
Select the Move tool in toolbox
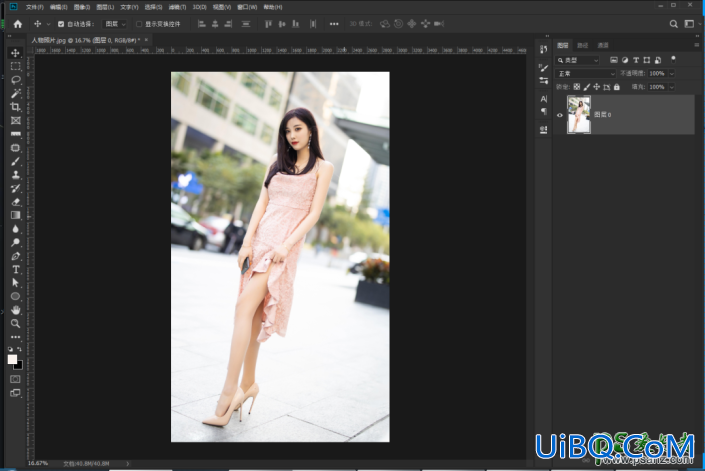(15, 53)
